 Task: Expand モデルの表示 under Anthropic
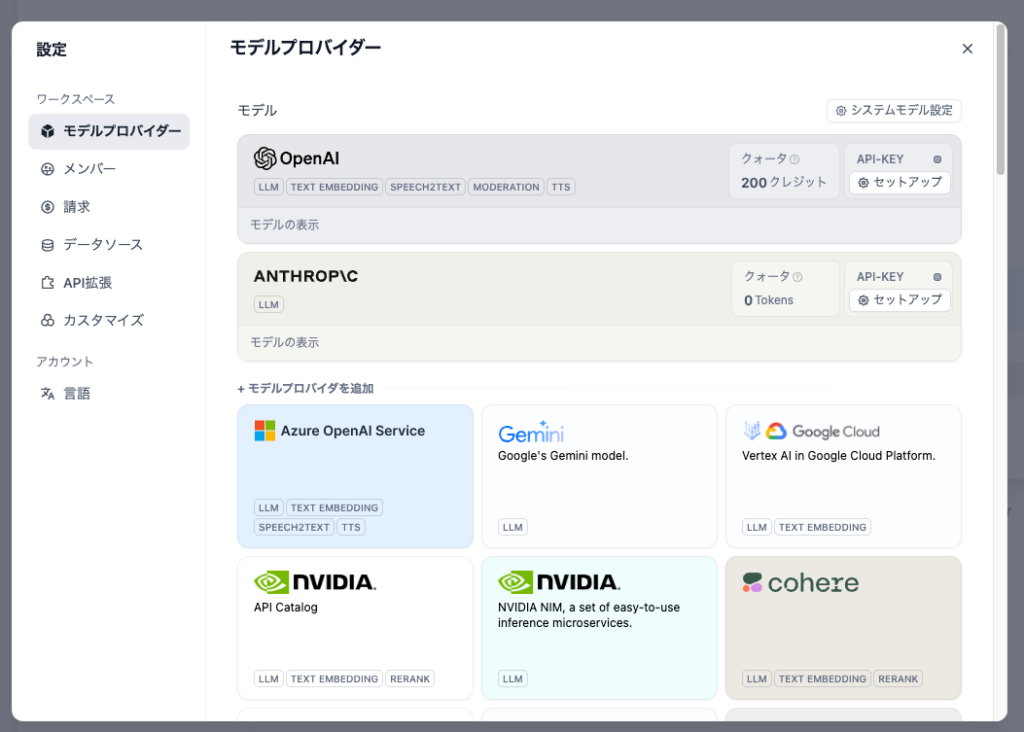click(285, 342)
